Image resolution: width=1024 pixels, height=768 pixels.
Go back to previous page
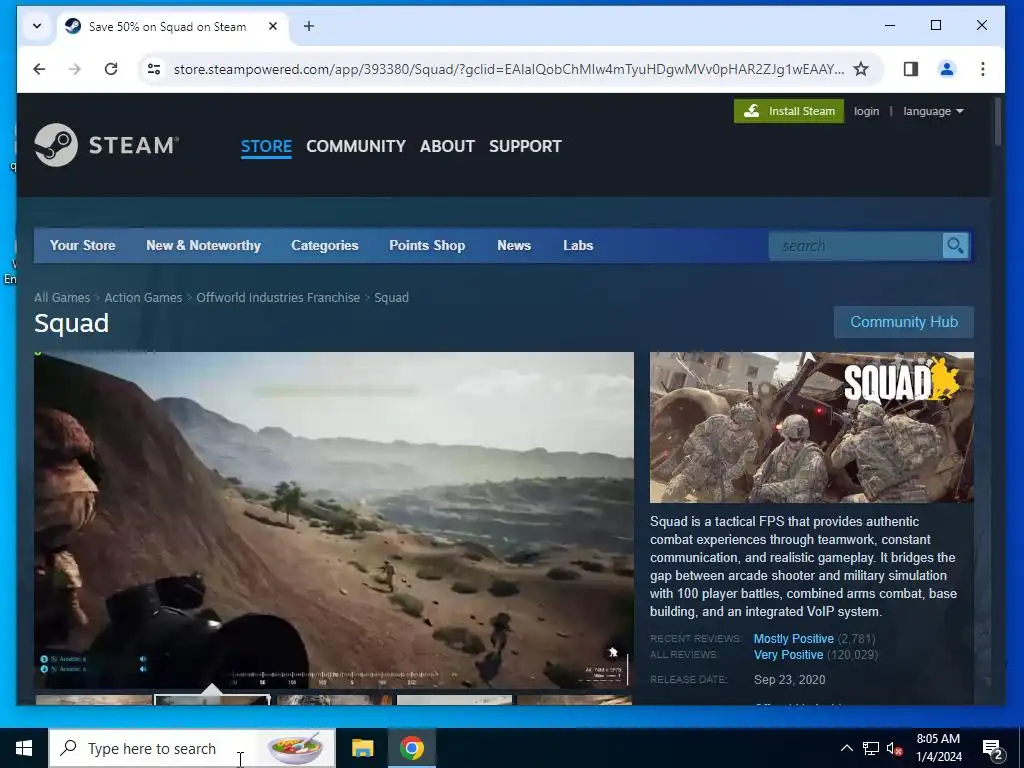point(39,69)
